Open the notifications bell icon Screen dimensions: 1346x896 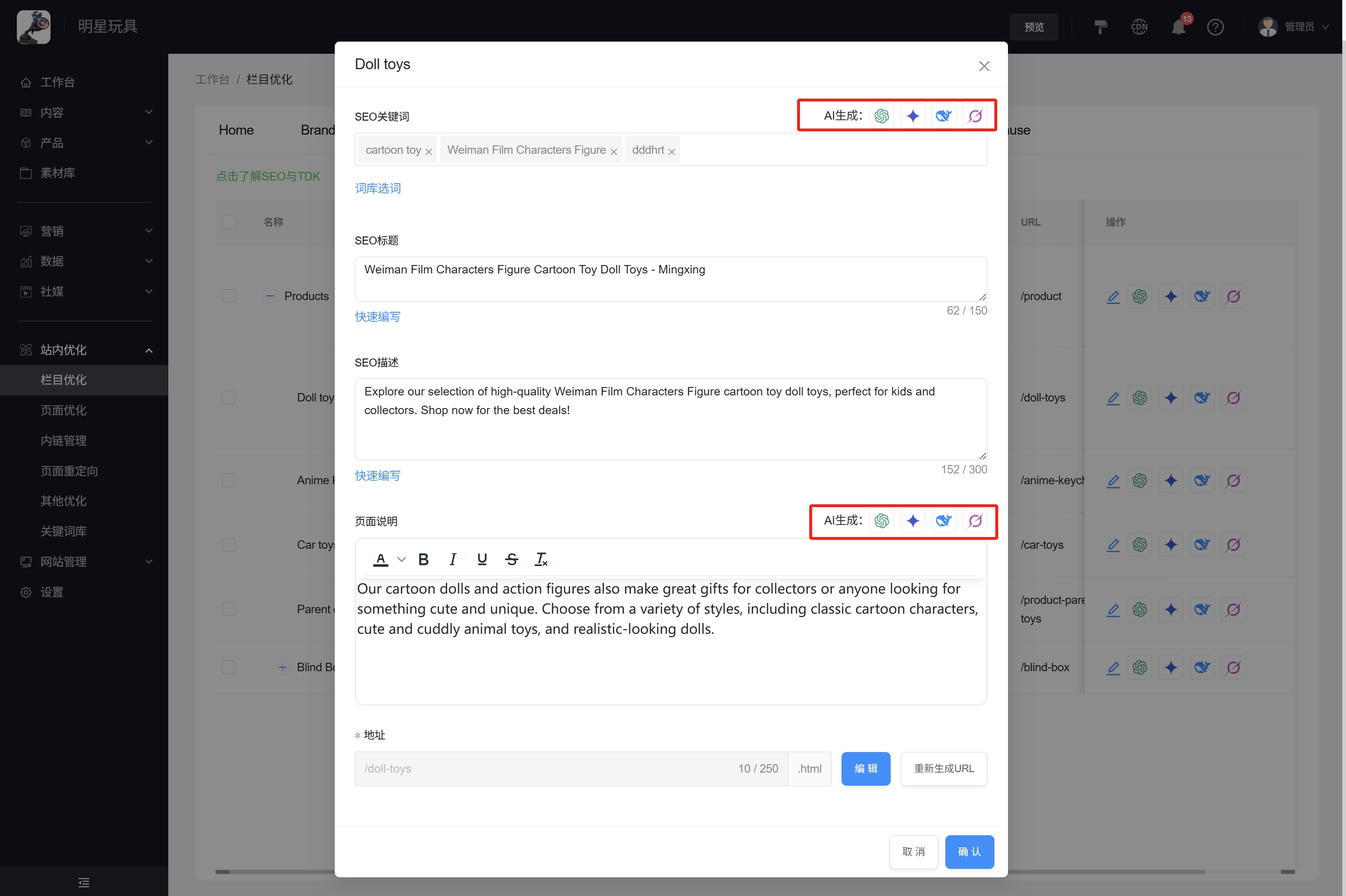coord(1178,27)
